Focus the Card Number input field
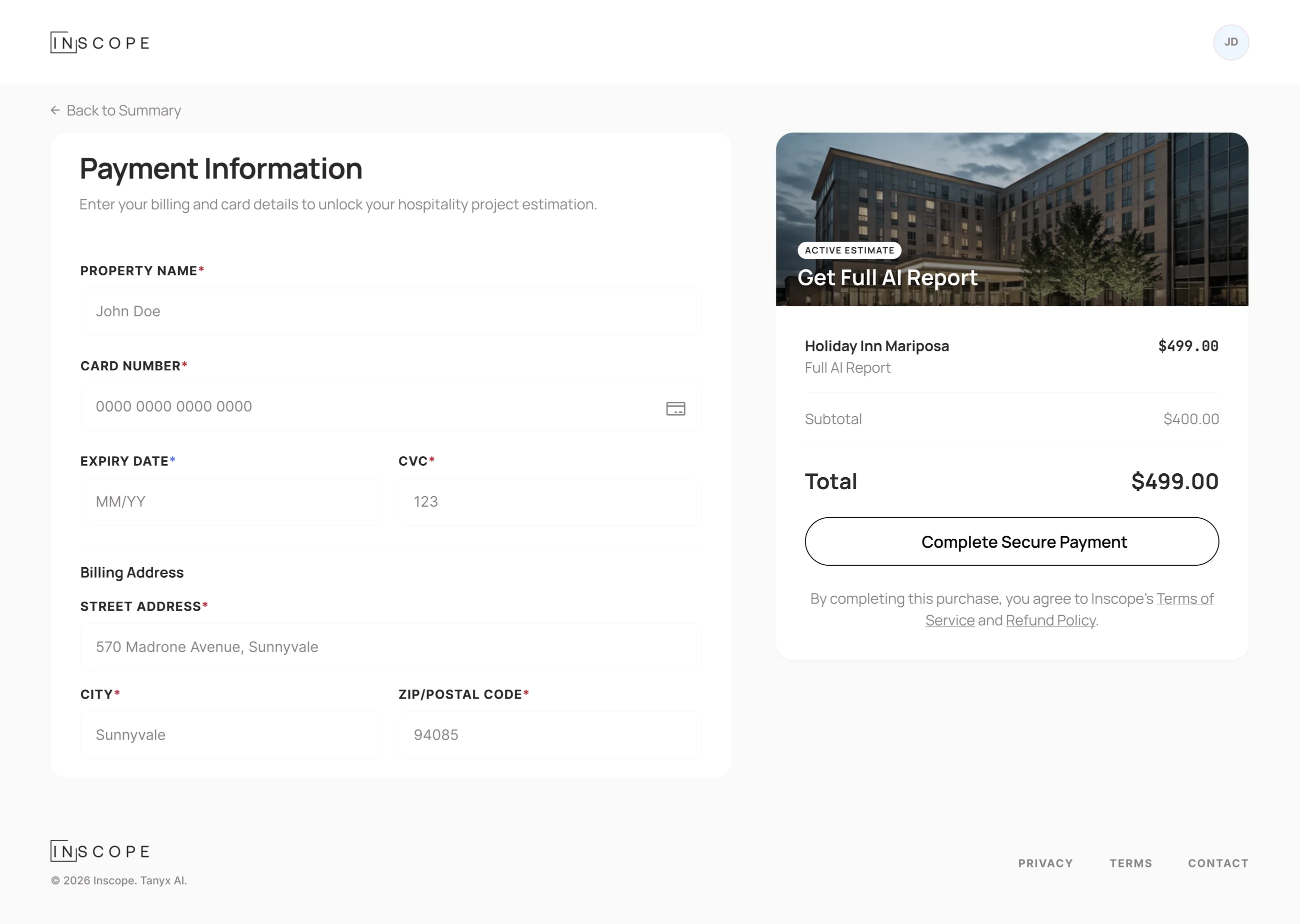1300x924 pixels. point(391,407)
